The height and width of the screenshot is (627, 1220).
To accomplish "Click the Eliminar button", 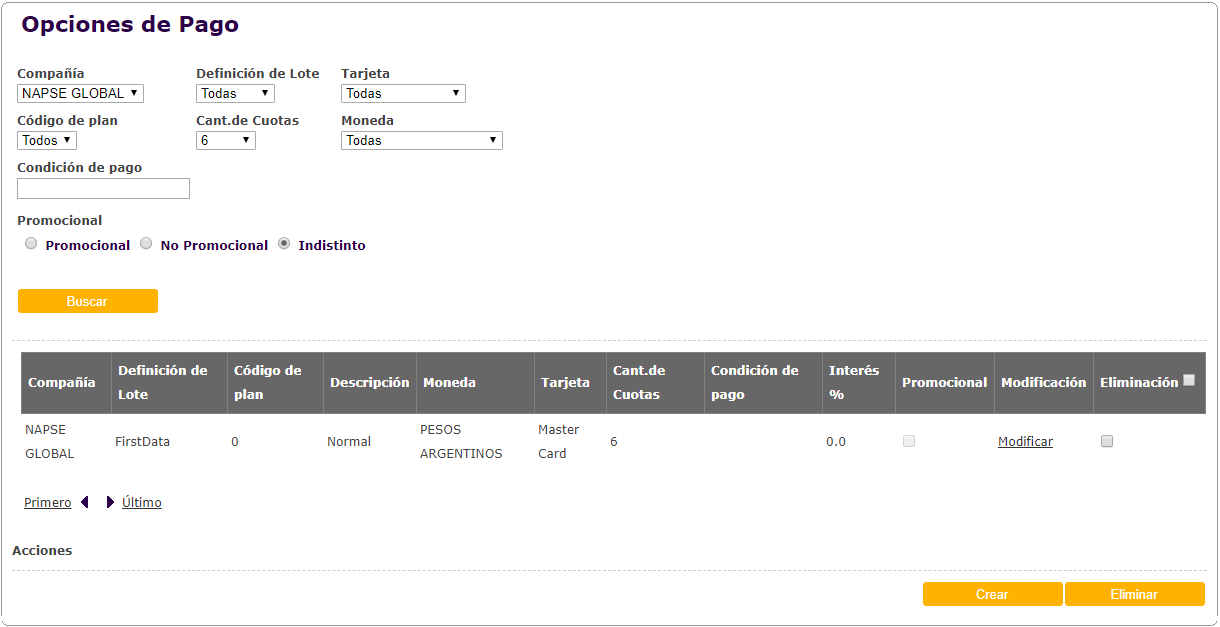I will (1134, 594).
